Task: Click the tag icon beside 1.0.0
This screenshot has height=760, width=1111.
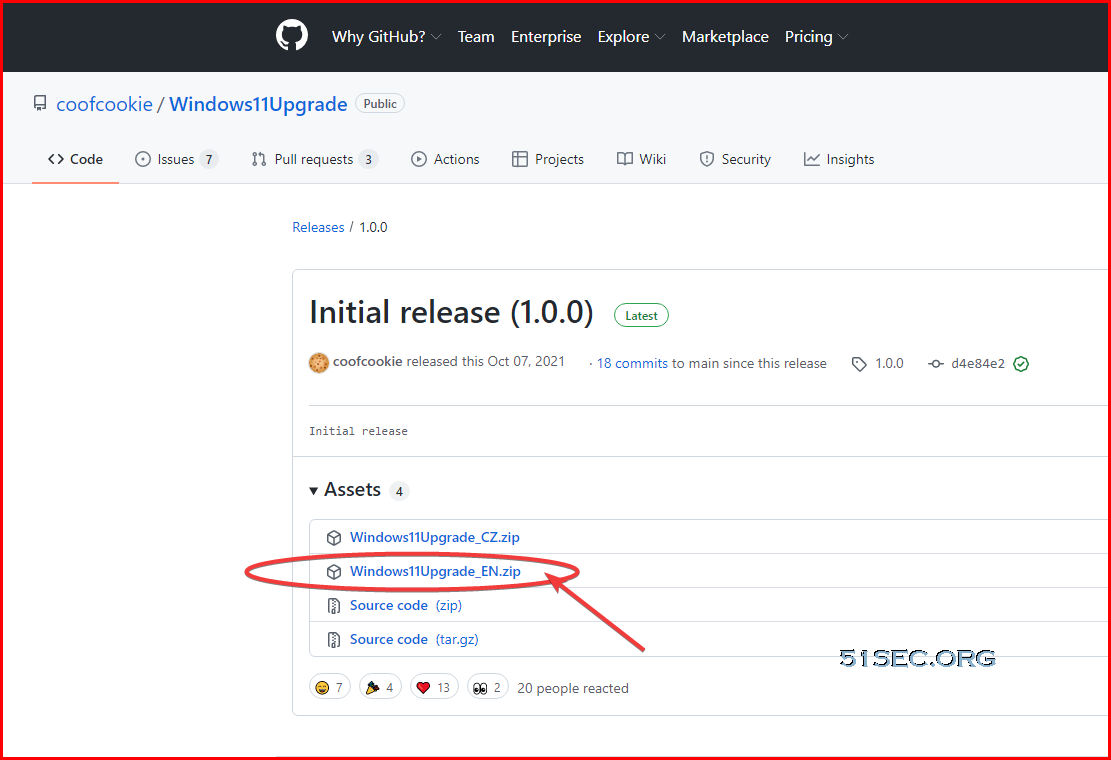Action: [859, 364]
